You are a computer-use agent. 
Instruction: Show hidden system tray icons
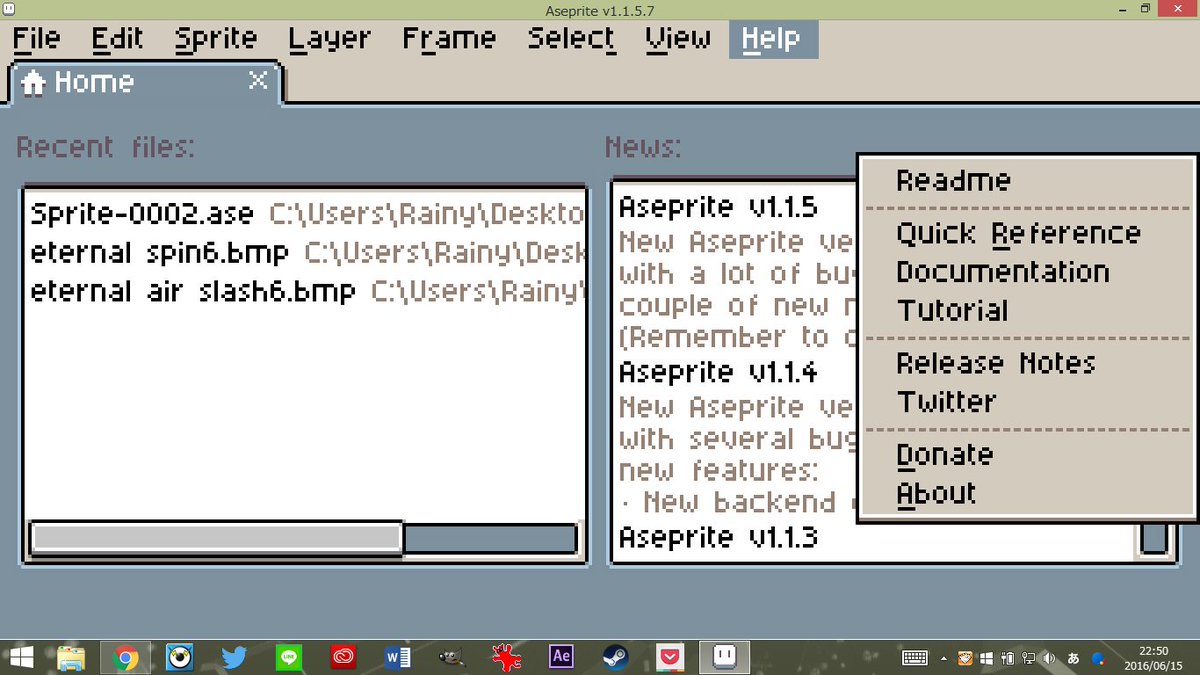pos(944,658)
